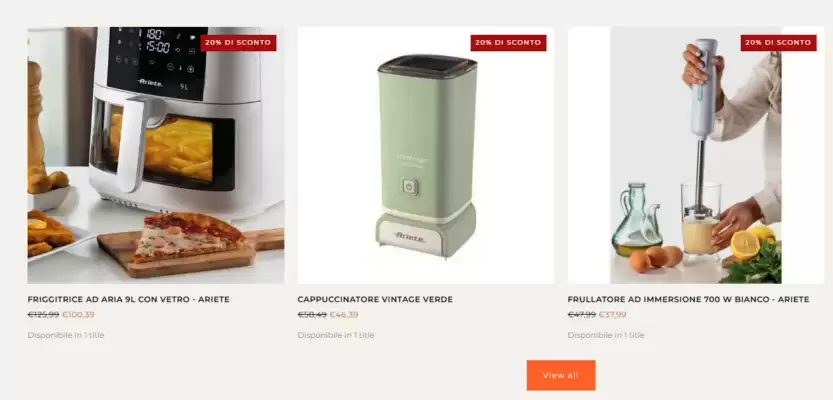Open the green cappuccinatore product image
The width and height of the screenshot is (833, 400).
click(426, 155)
